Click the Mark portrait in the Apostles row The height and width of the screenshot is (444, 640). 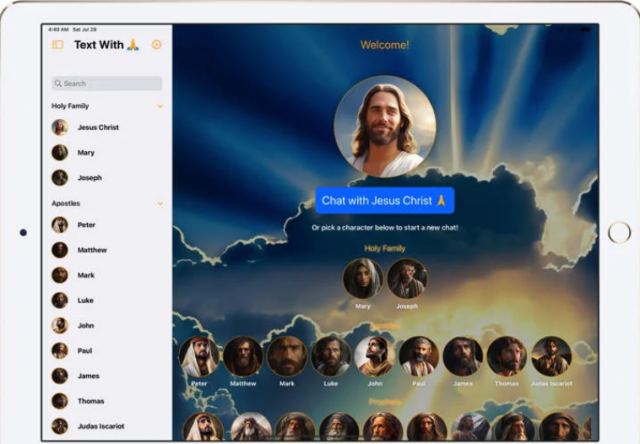[287, 356]
